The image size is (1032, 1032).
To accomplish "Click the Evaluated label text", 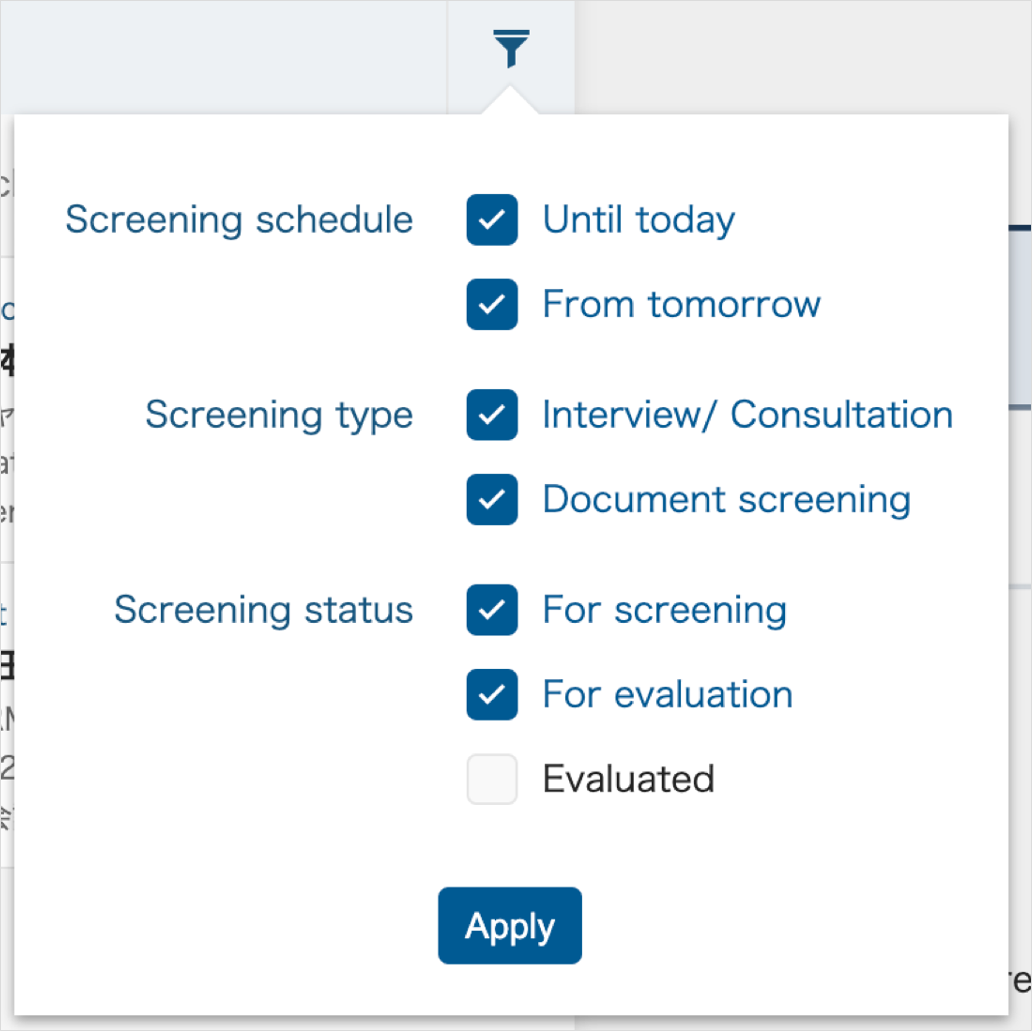I will [629, 779].
